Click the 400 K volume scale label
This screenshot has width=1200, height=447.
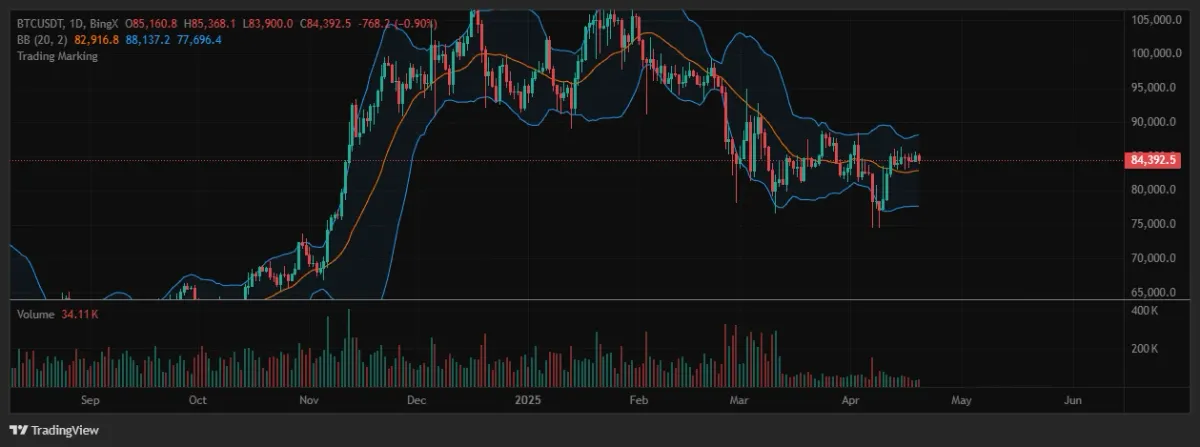click(1144, 312)
